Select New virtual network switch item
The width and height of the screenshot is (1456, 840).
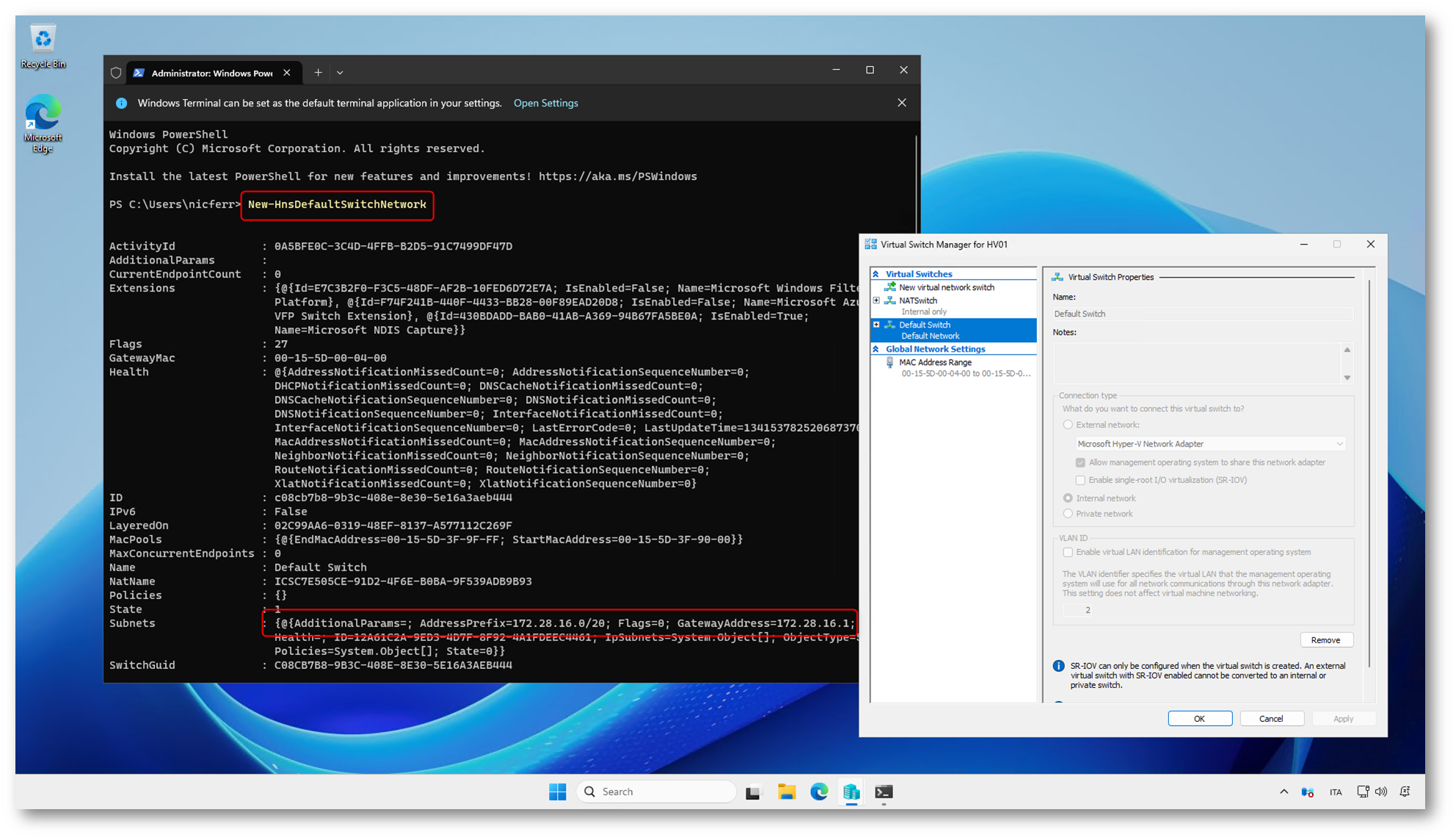click(x=946, y=287)
